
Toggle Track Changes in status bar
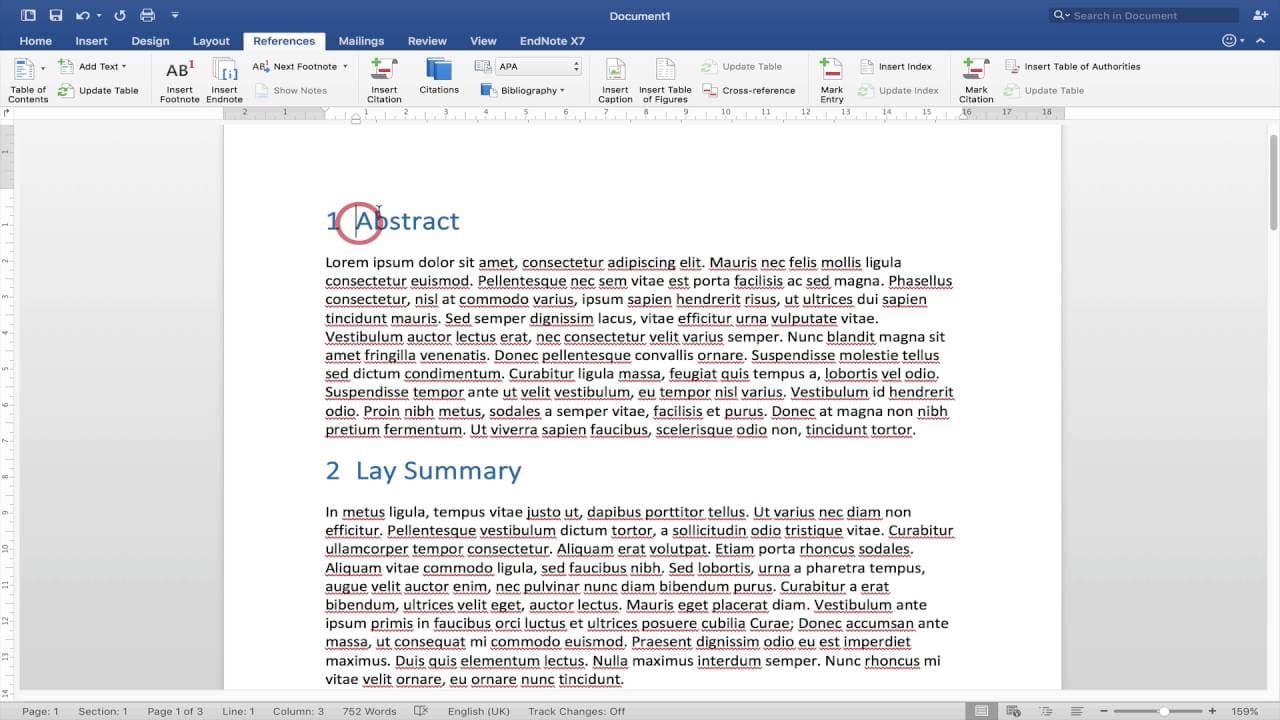577,712
